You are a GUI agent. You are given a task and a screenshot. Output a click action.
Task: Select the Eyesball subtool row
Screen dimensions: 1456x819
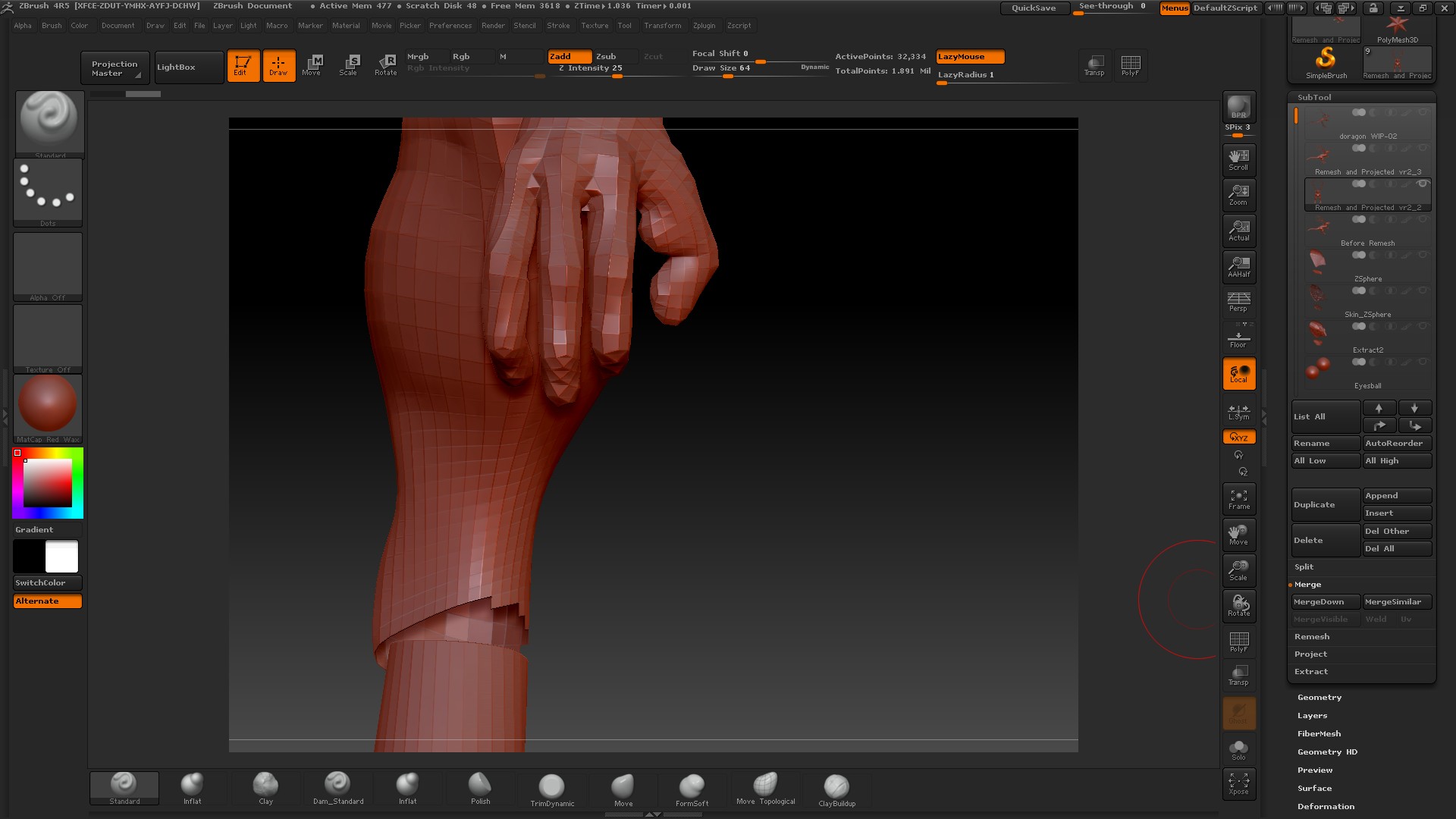click(1367, 374)
